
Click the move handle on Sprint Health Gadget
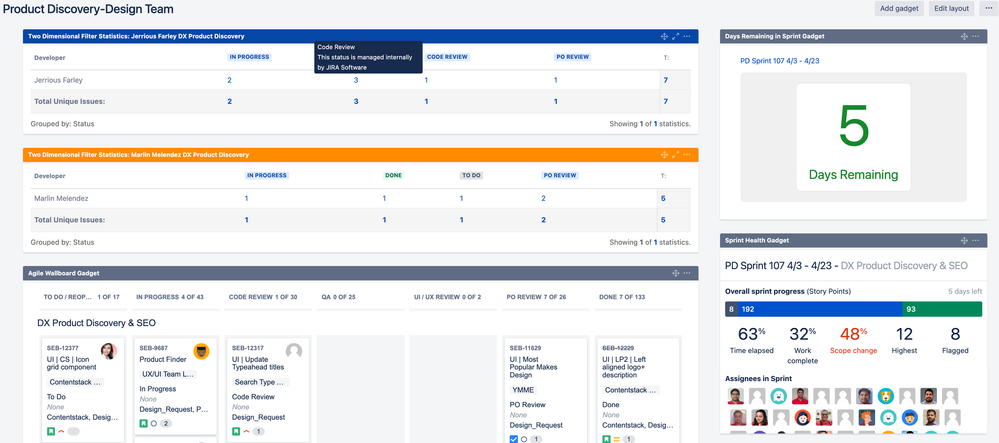(x=965, y=240)
